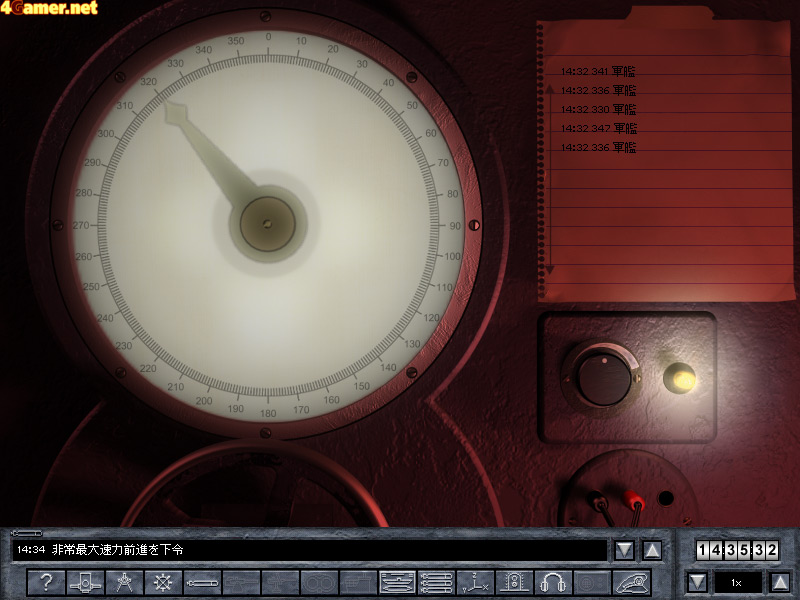Click the small slider handle above the message log
The image size is (800, 600).
point(27,533)
